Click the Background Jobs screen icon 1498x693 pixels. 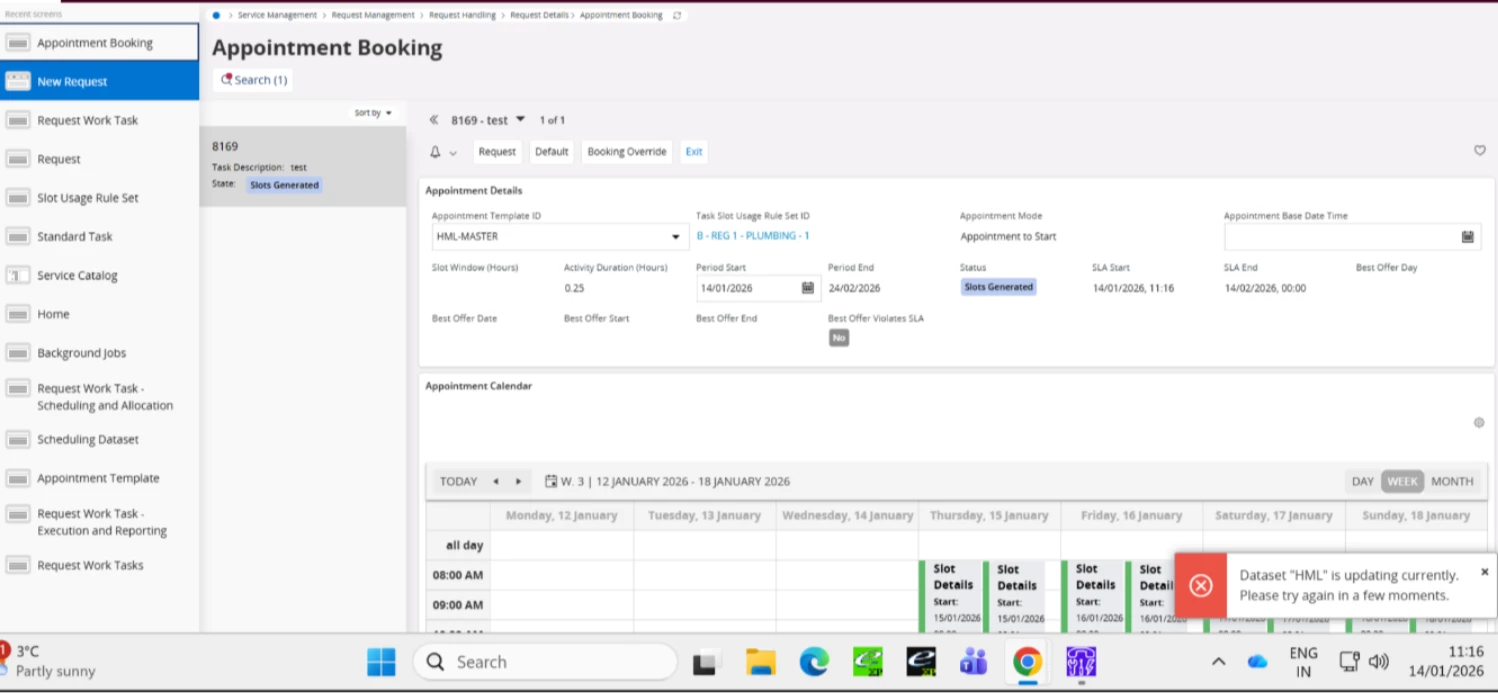[x=18, y=353]
